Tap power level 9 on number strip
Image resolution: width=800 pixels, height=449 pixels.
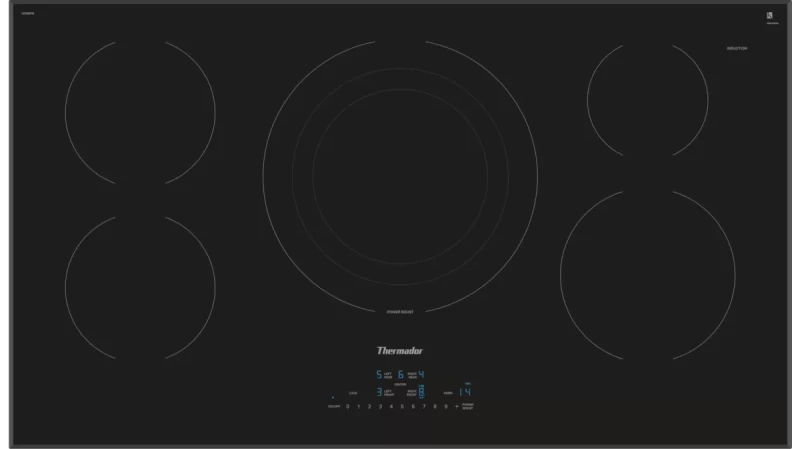[446, 407]
